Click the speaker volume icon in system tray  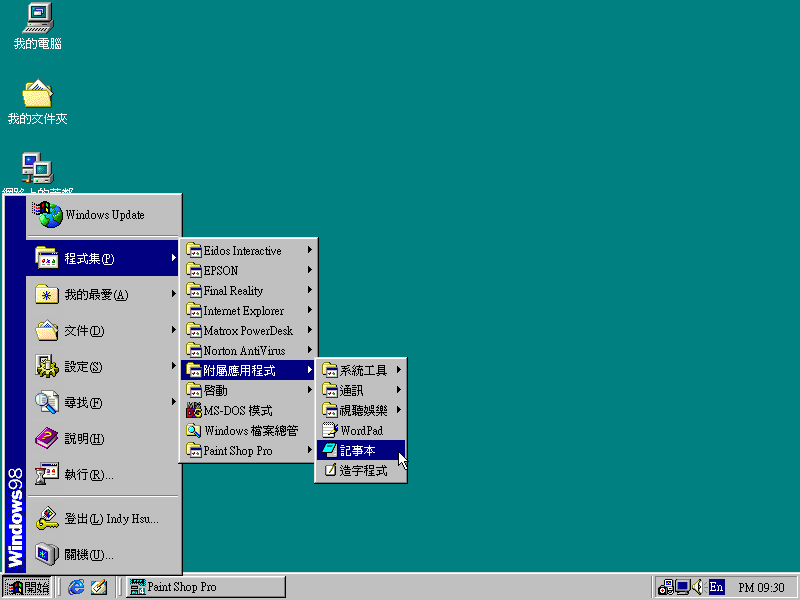[x=697, y=587]
